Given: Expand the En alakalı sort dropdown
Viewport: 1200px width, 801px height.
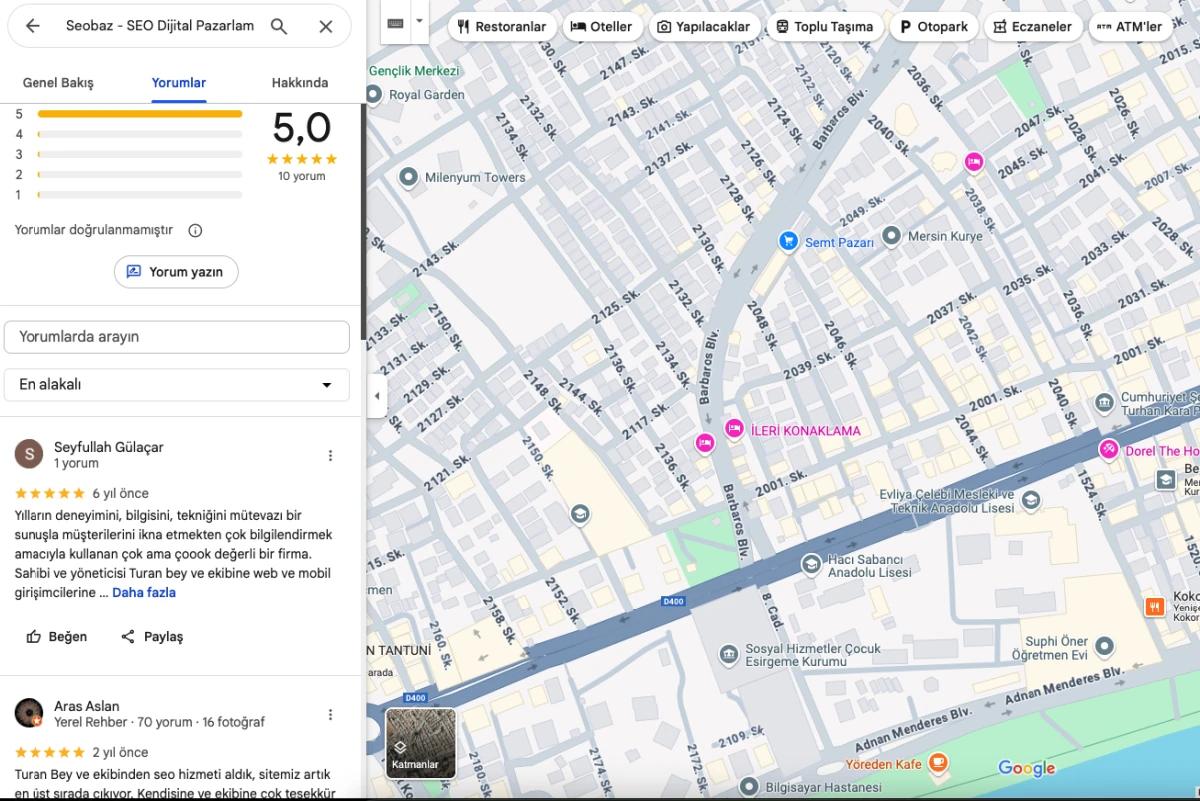Looking at the screenshot, I should (x=177, y=385).
